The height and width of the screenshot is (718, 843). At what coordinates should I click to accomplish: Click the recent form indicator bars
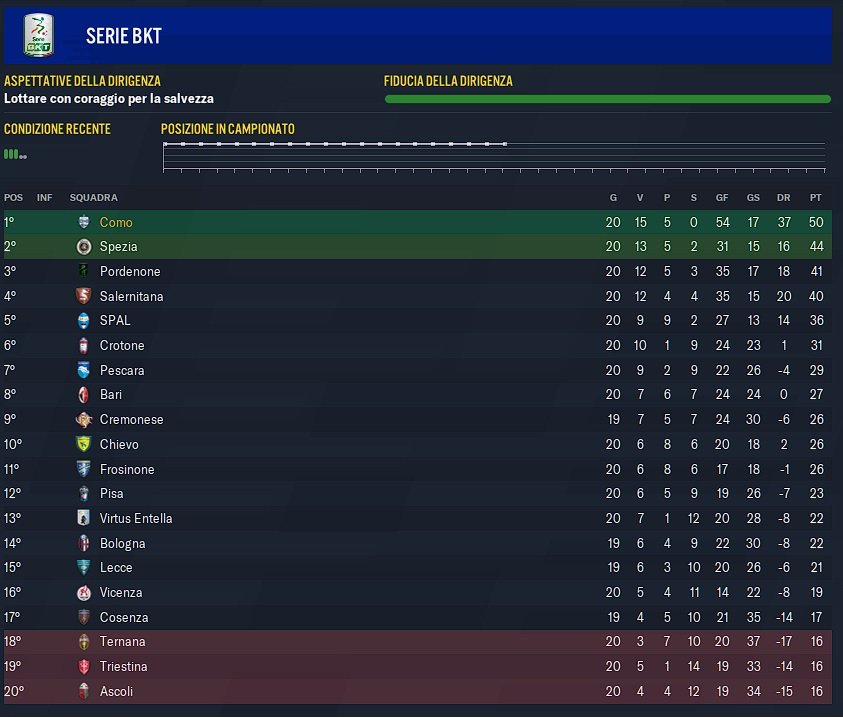click(x=15, y=154)
